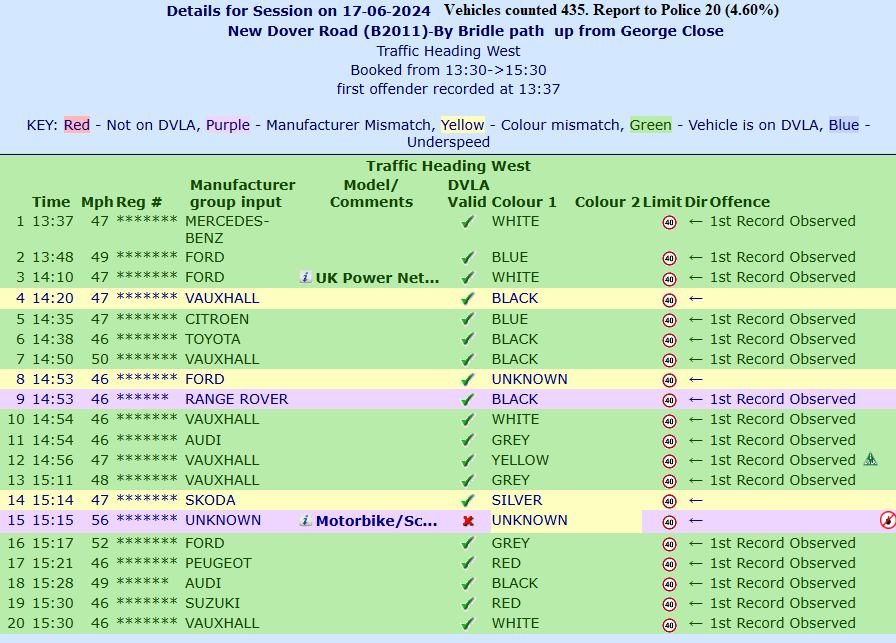The height and width of the screenshot is (643, 896).
Task: Click the DVLA valid tick on the Toyota row
Action: point(468,340)
